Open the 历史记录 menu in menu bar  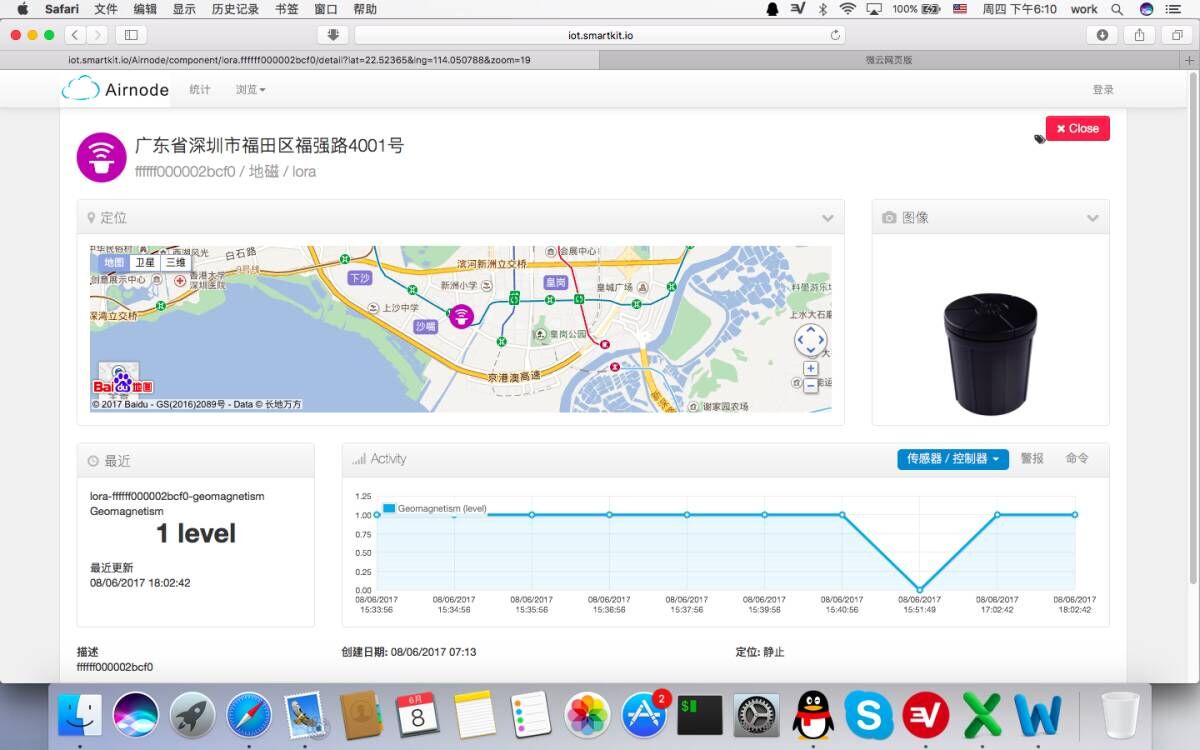point(235,9)
